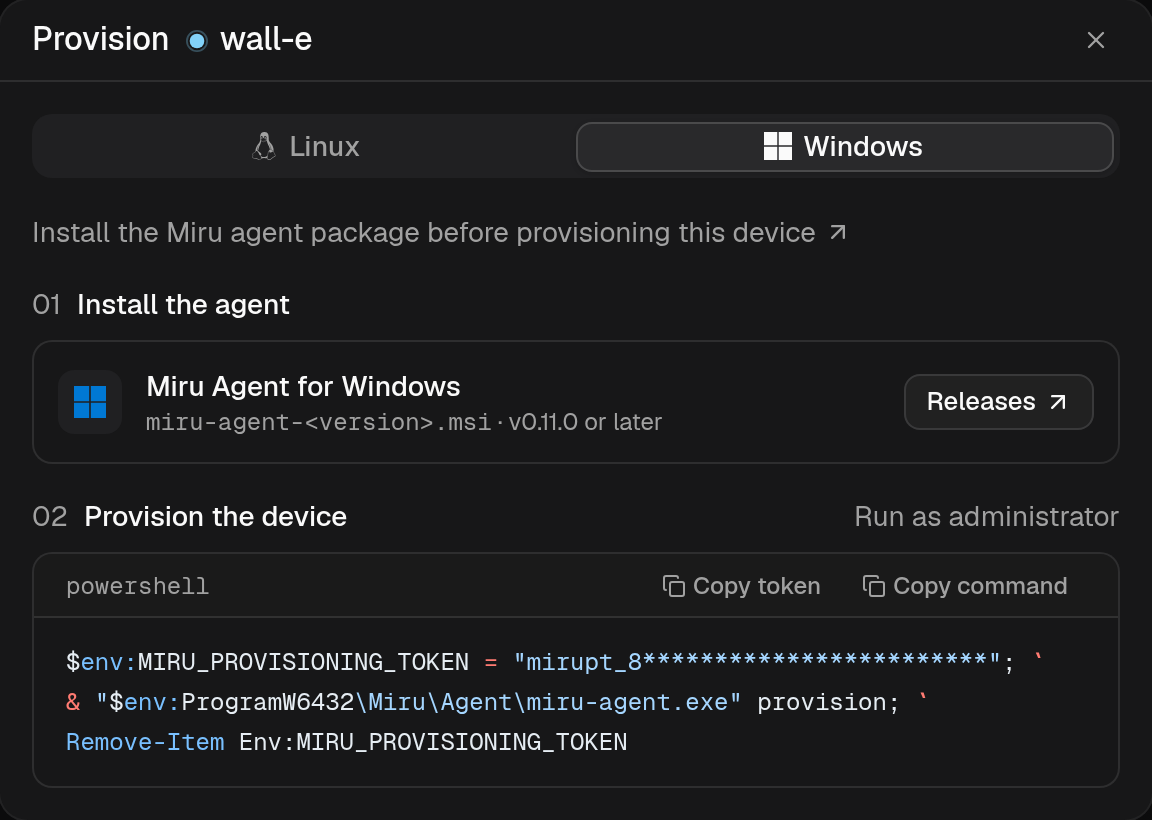Switch to the Linux tab
Image resolution: width=1152 pixels, height=820 pixels.
[x=305, y=146]
